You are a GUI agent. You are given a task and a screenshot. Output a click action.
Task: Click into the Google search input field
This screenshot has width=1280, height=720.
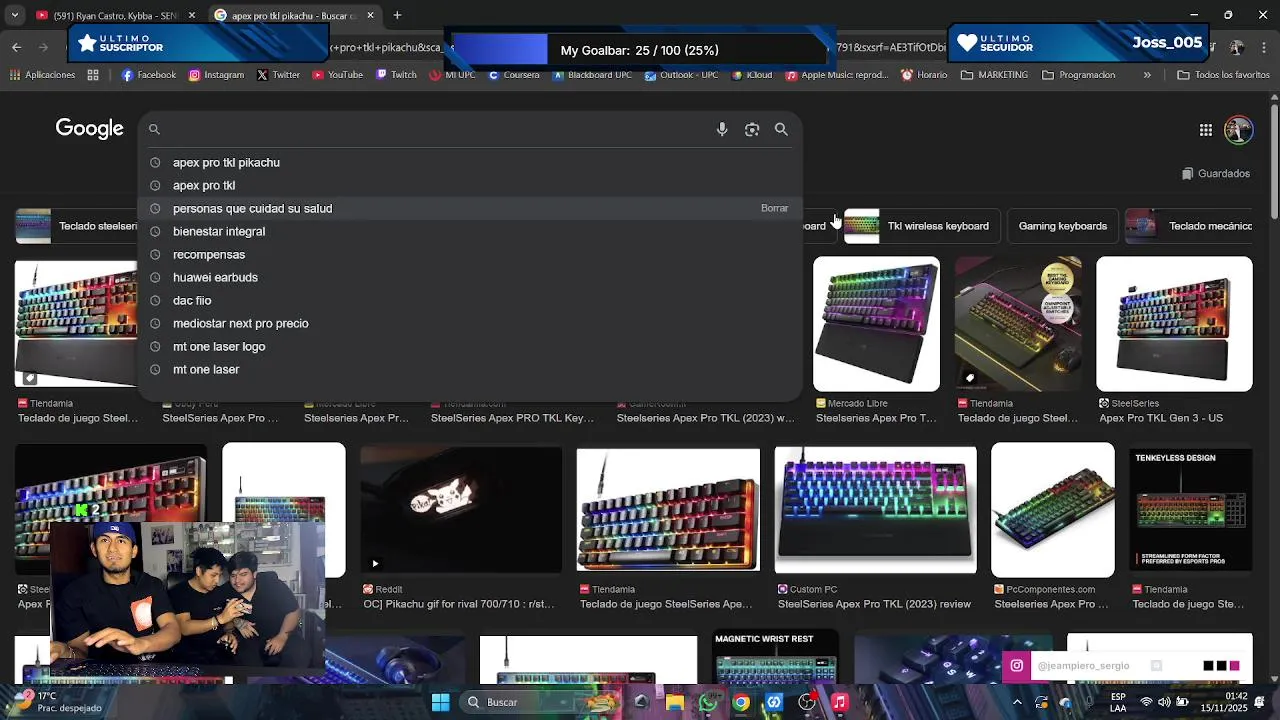tap(435, 129)
